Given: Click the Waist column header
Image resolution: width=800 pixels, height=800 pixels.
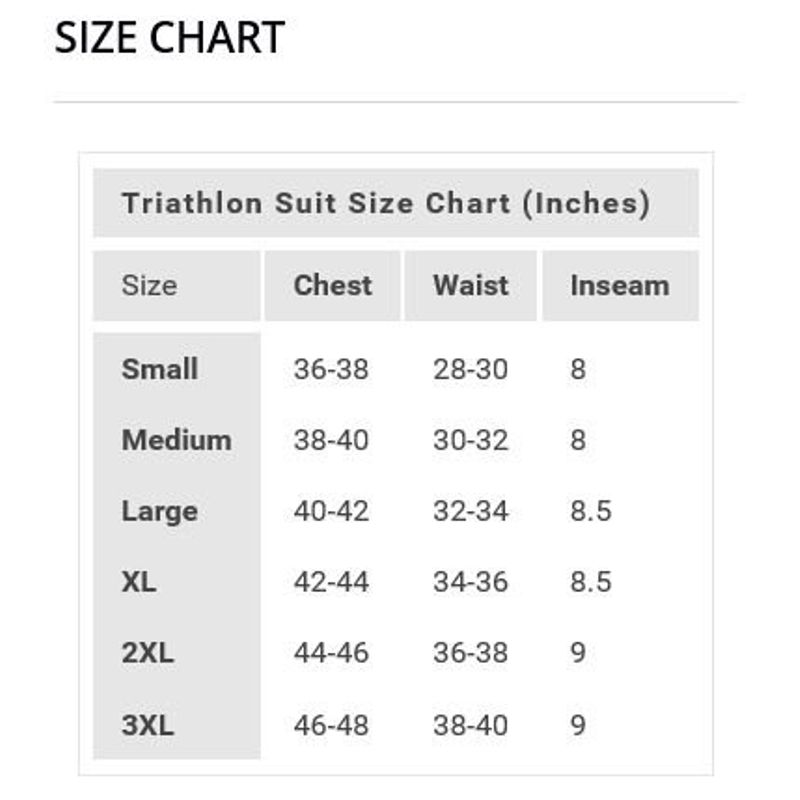Looking at the screenshot, I should pos(471,285).
